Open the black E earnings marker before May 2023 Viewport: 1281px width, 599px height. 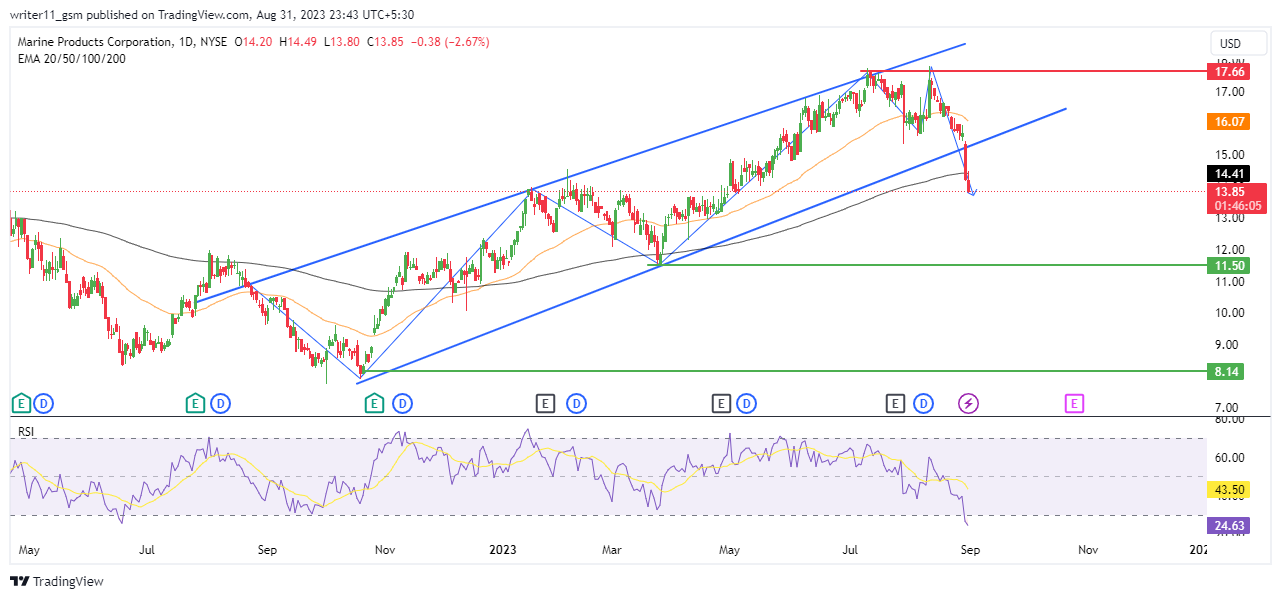[x=721, y=404]
